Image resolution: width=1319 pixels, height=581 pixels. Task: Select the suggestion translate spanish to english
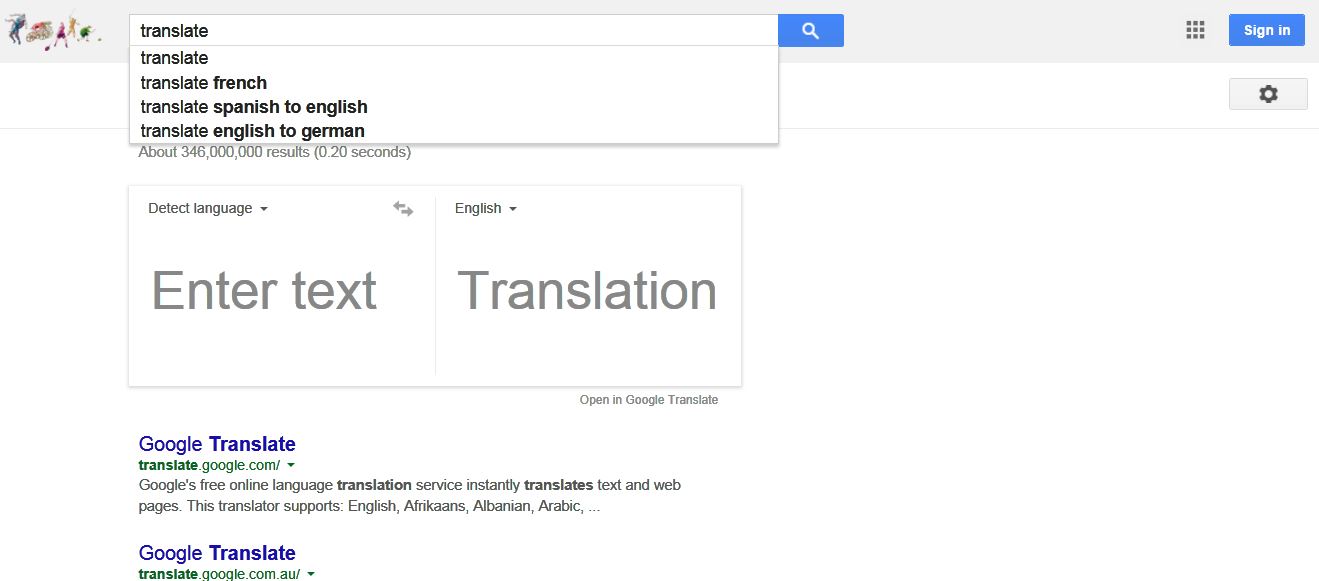pos(254,107)
